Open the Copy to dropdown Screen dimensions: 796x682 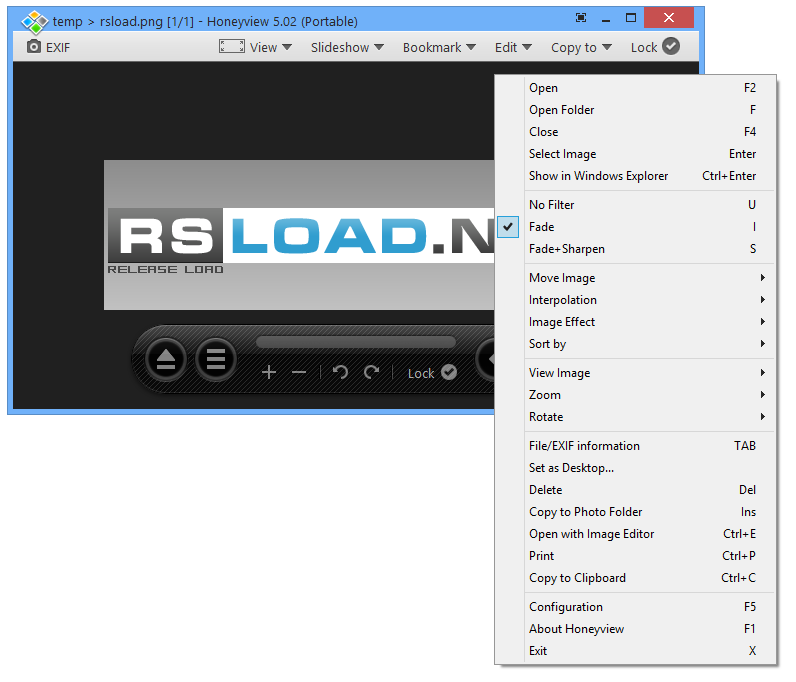[581, 47]
